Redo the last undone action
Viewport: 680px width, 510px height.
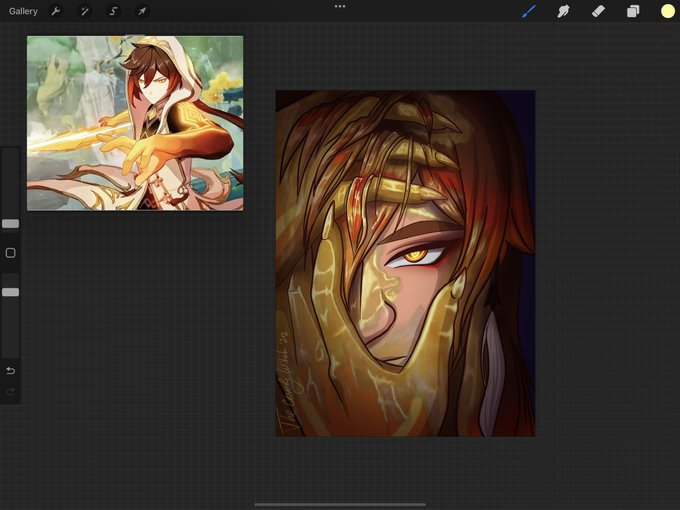(10, 392)
